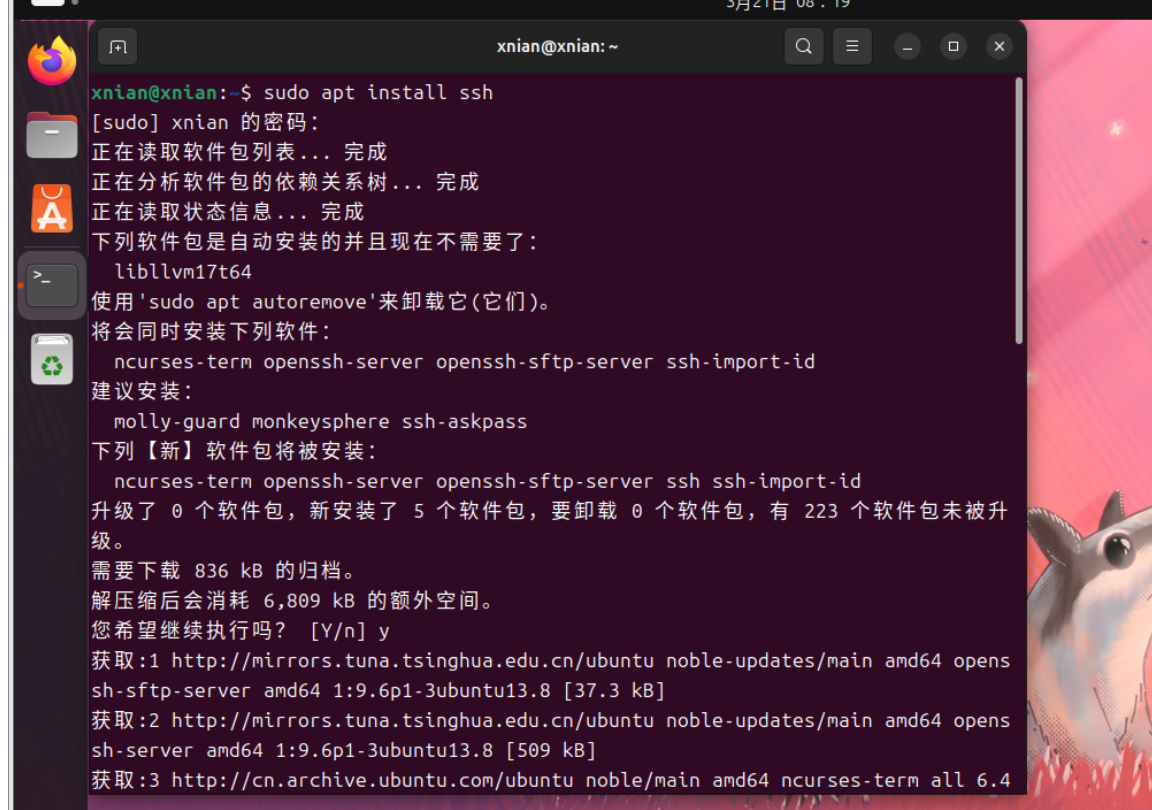Open a new terminal tab
The width and height of the screenshot is (1152, 810).
click(118, 46)
